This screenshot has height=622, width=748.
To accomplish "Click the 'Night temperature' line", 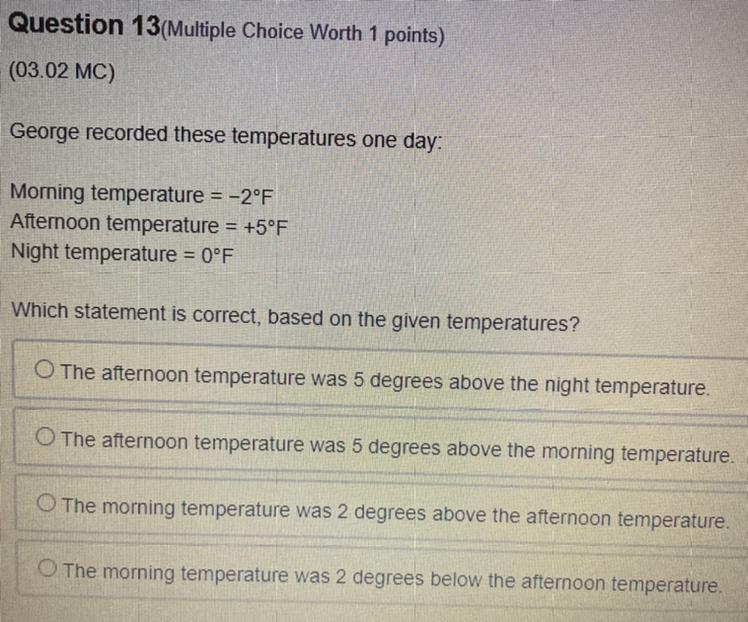I will (x=122, y=253).
